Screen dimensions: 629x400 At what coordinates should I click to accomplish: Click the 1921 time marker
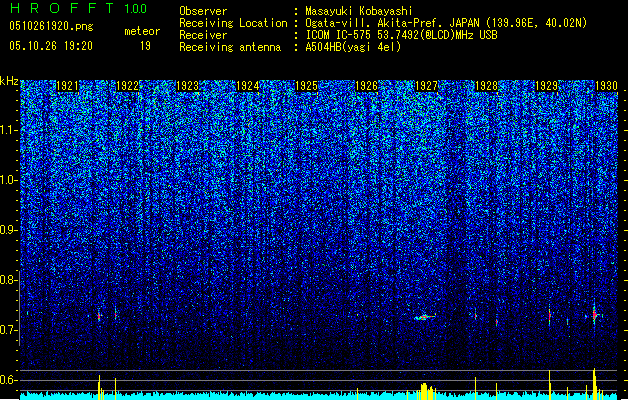67,86
